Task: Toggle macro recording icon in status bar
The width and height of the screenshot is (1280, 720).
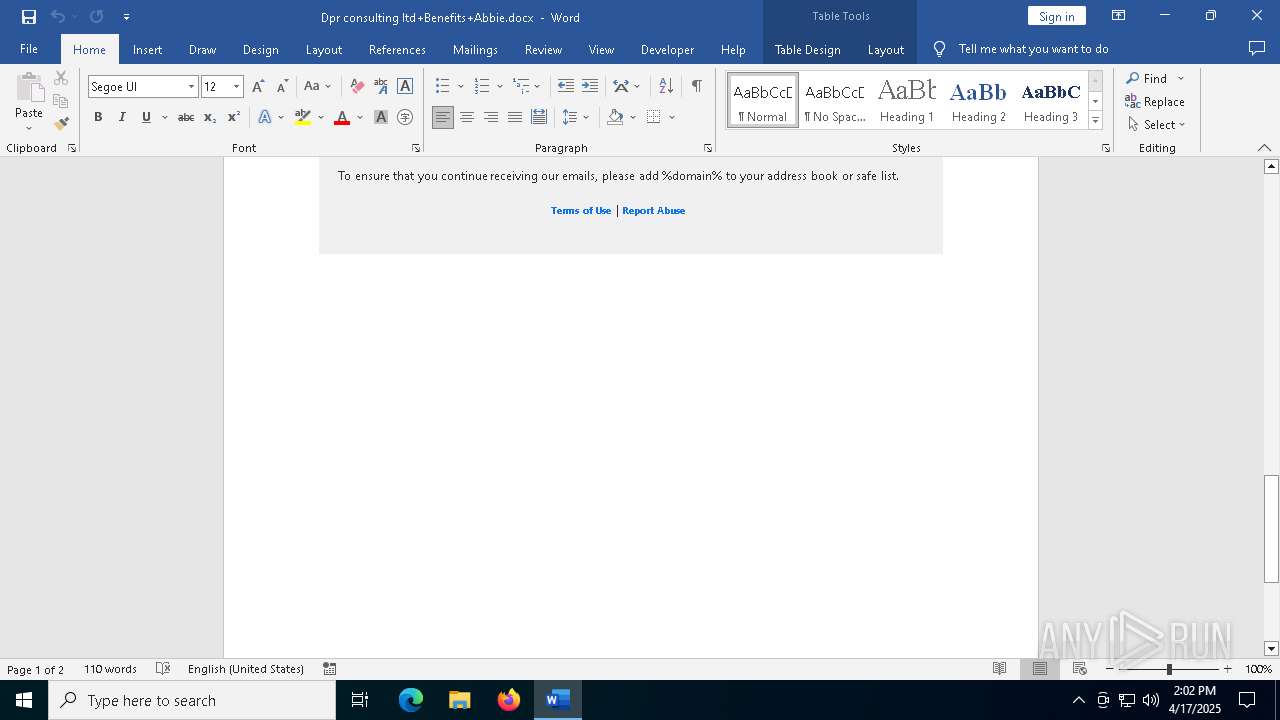Action: pos(330,669)
